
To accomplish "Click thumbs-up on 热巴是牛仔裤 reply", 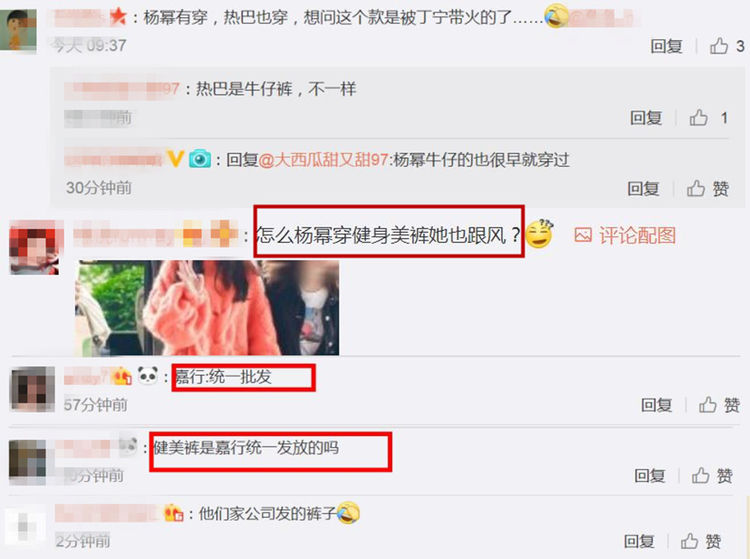I will pyautogui.click(x=698, y=117).
